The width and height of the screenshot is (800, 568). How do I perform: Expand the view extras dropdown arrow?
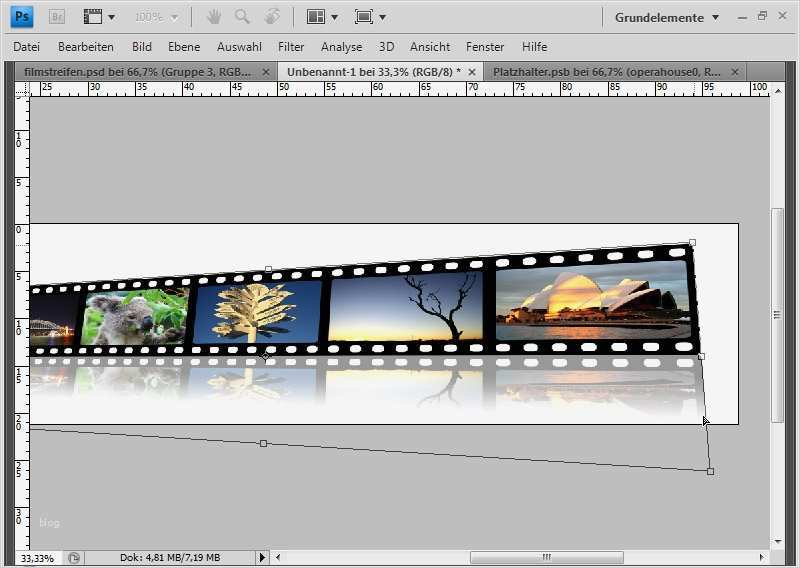click(111, 17)
